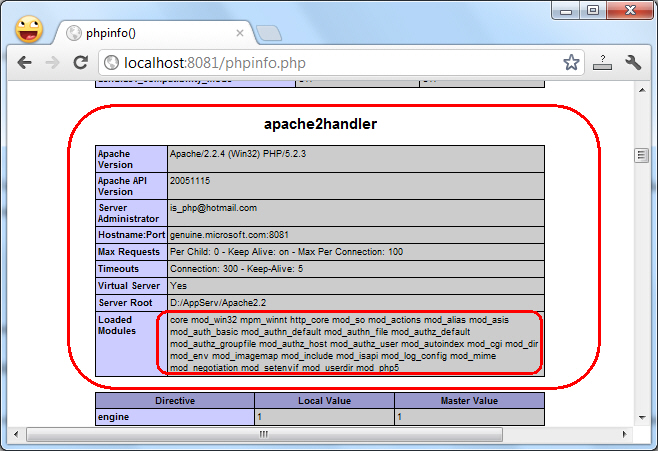Click the smiley profile avatar icon
This screenshot has height=451, width=658.
point(29,29)
